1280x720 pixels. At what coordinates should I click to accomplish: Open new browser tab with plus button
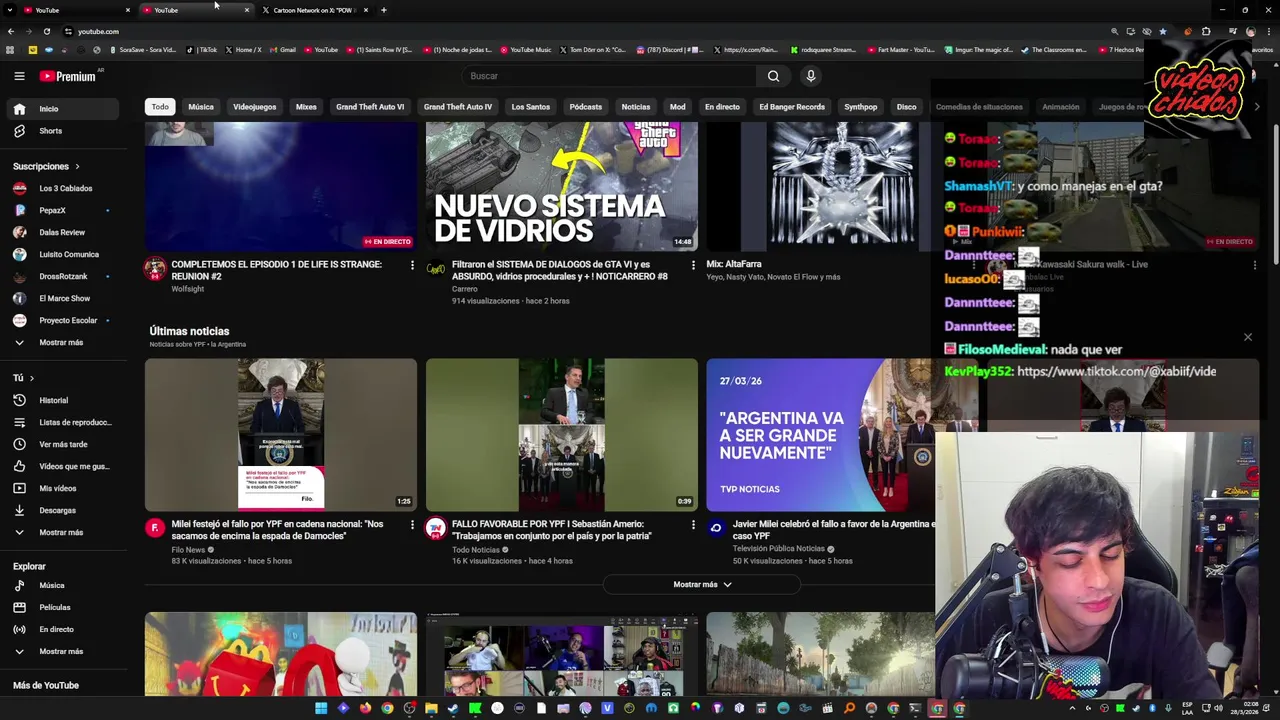pyautogui.click(x=383, y=10)
